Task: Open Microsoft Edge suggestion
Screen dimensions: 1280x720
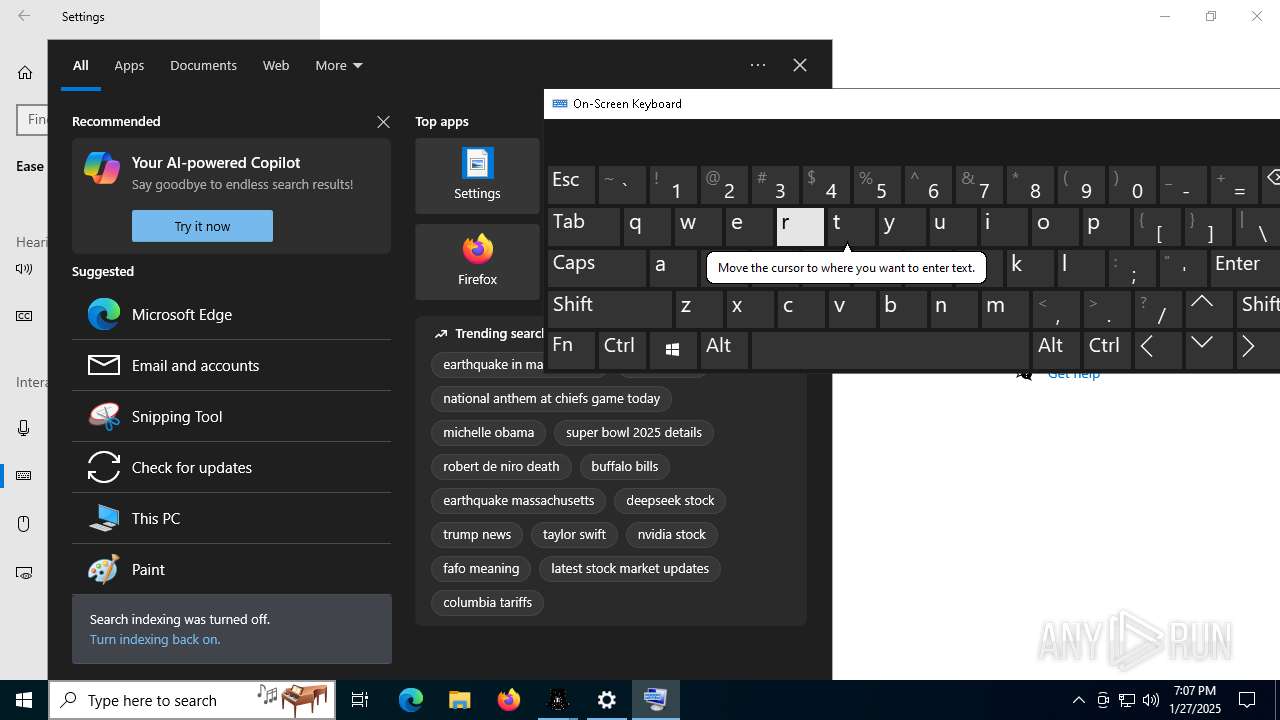Action: pos(231,314)
